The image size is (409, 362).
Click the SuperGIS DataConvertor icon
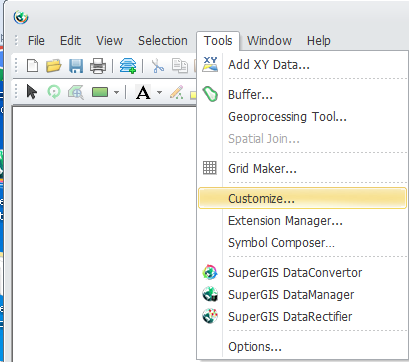pos(210,272)
